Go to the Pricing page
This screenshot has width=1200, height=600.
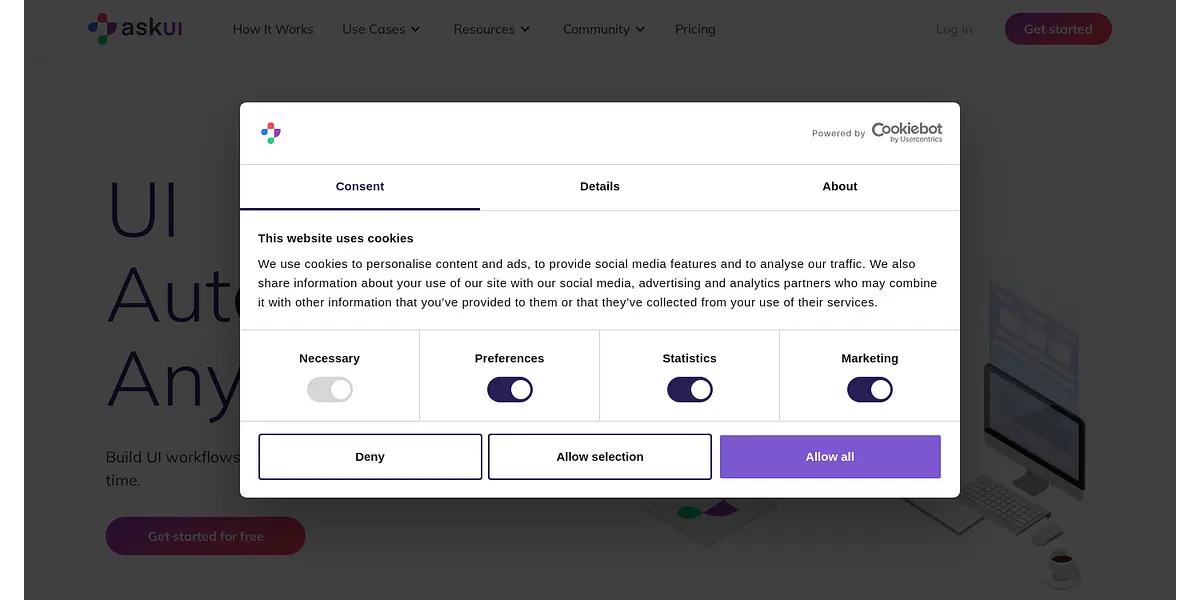tap(695, 30)
